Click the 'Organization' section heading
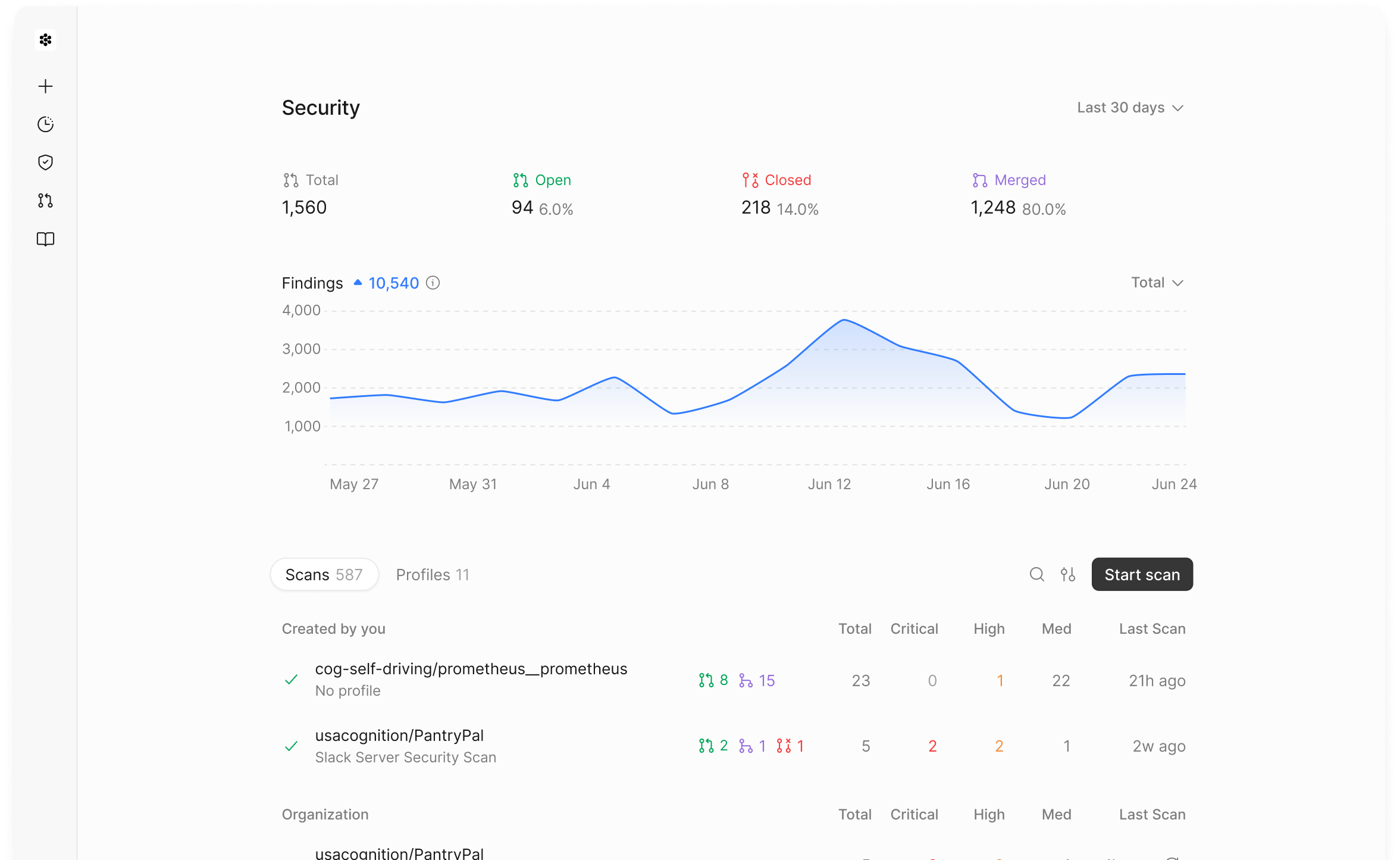This screenshot has width=1400, height=860. (x=325, y=814)
